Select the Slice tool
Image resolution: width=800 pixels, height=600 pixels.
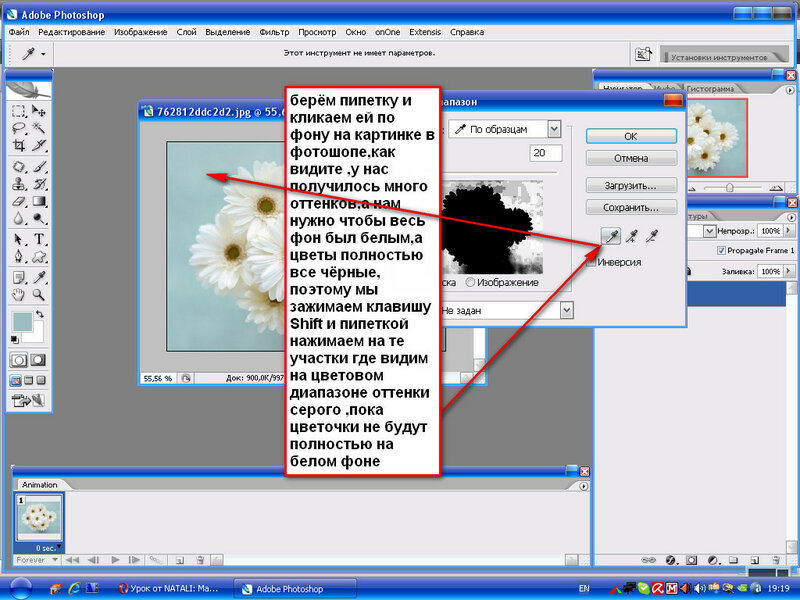coord(39,145)
